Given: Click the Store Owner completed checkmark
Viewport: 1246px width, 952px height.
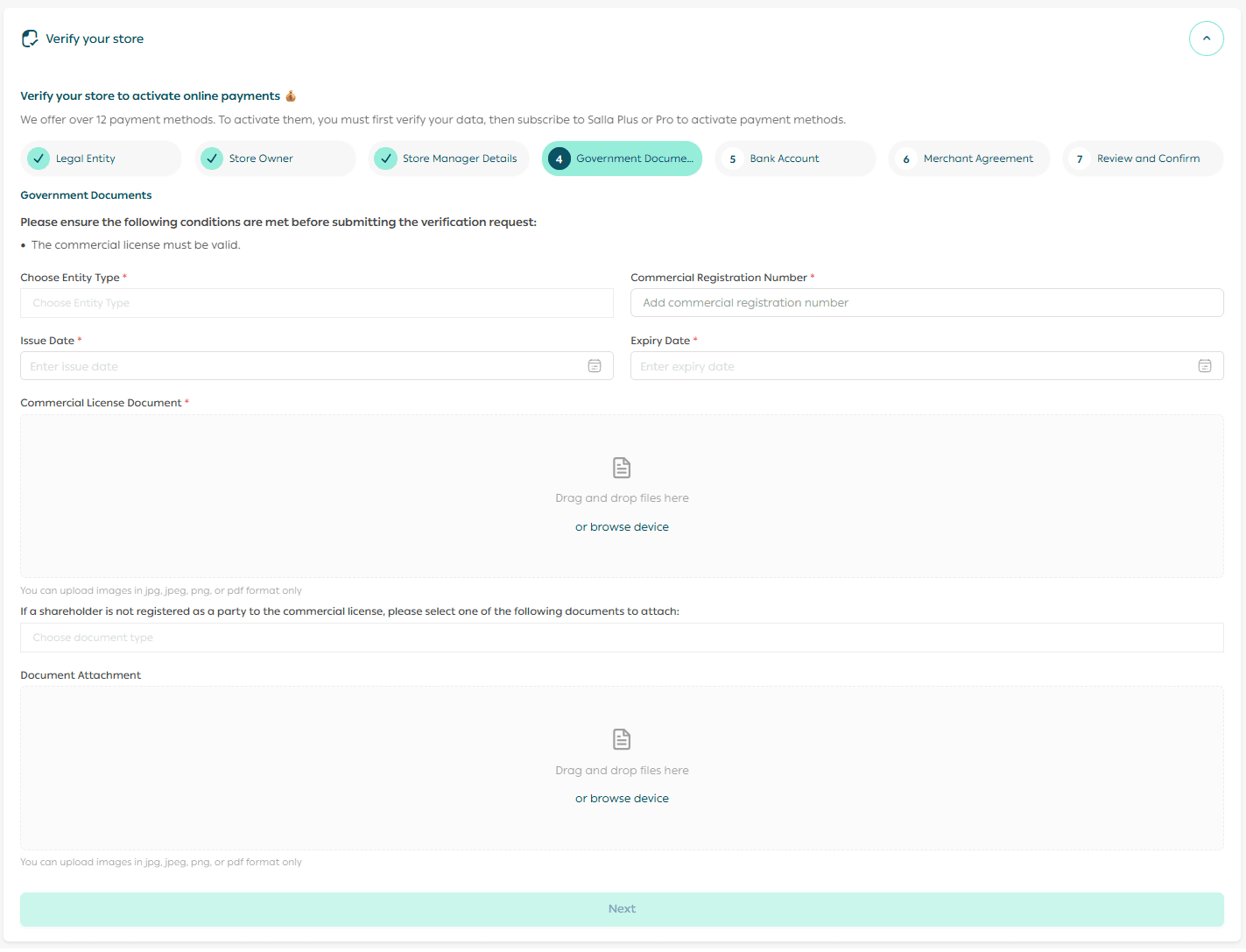Looking at the screenshot, I should pyautogui.click(x=212, y=159).
